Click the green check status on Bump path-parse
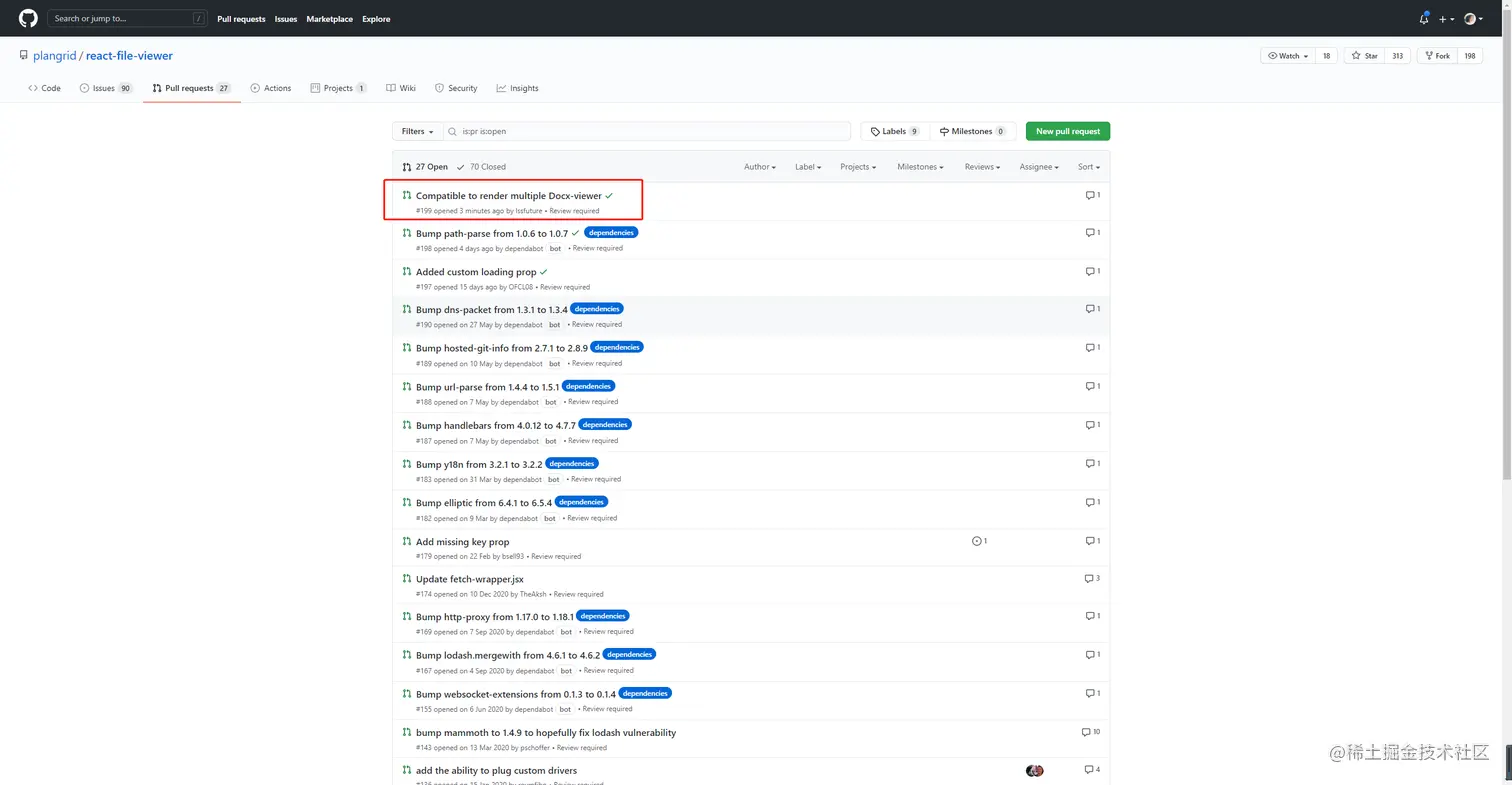Viewport: 1512px width, 785px height. tap(575, 233)
